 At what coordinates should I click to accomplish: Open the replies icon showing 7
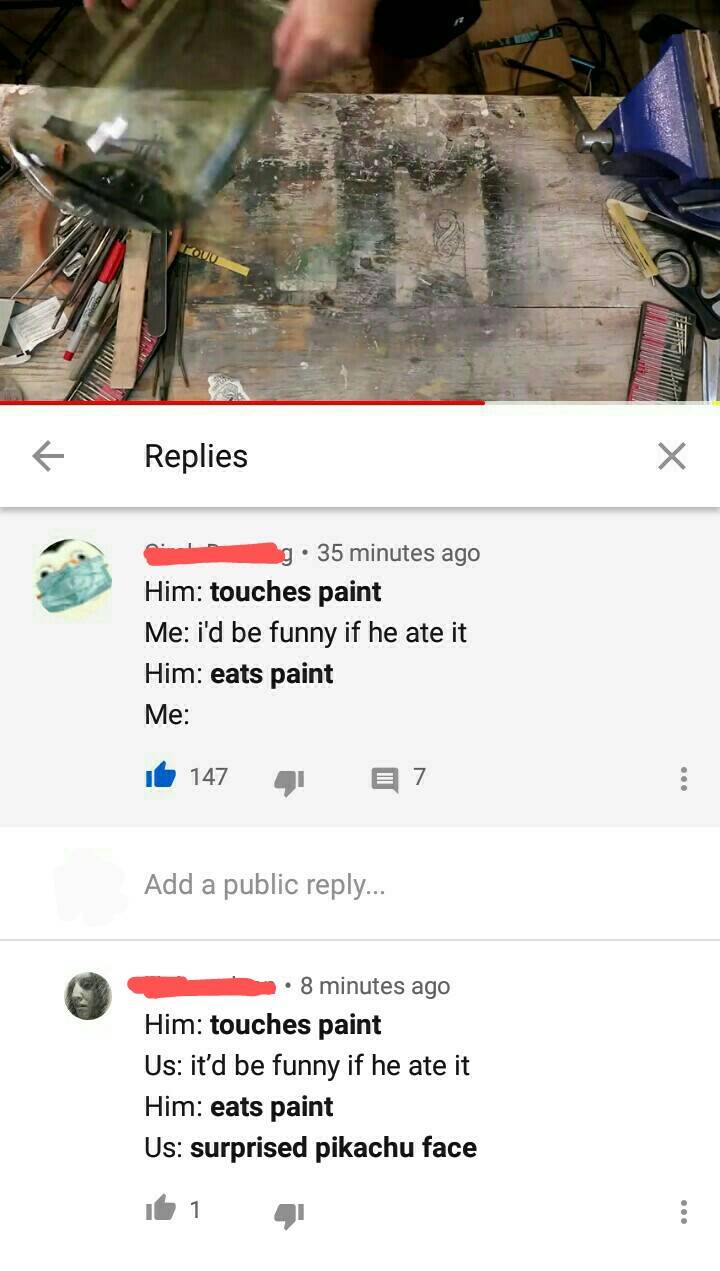385,778
